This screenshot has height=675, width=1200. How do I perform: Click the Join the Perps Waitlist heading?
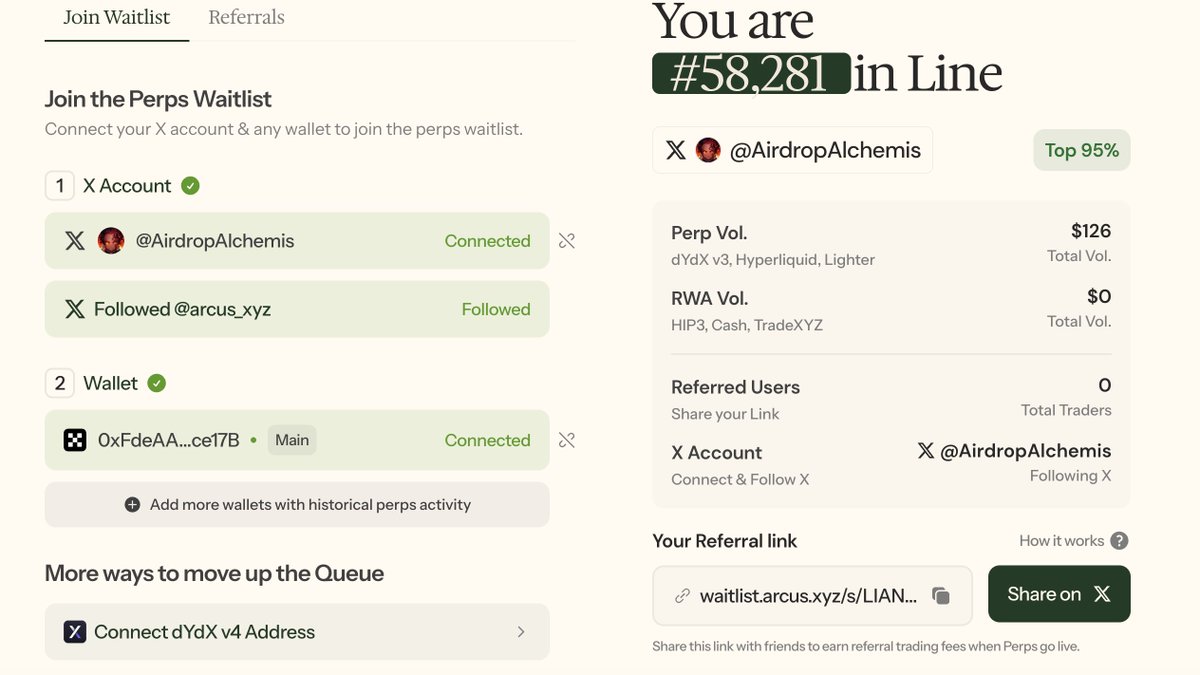(x=158, y=99)
